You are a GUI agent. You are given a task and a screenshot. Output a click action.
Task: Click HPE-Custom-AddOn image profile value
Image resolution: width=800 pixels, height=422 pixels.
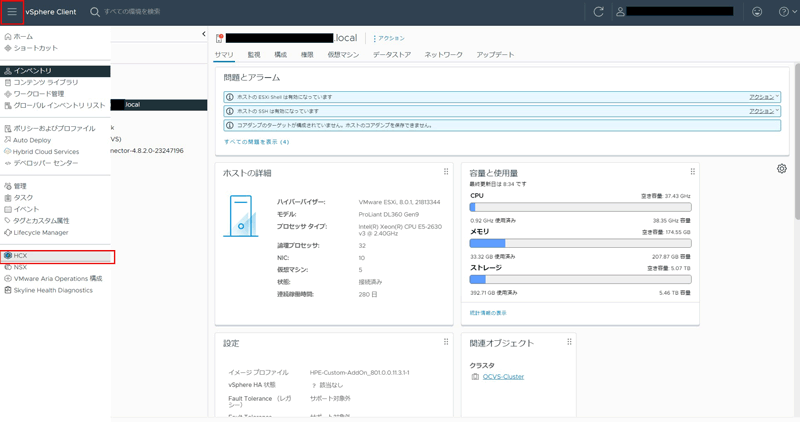coord(360,373)
